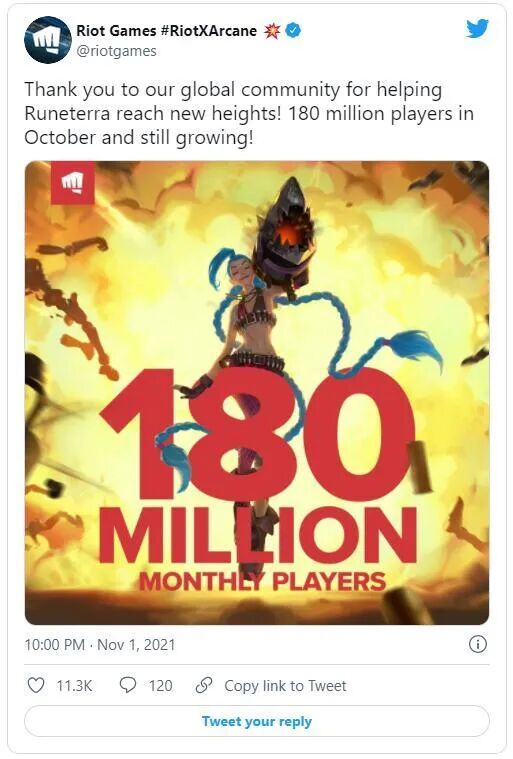The width and height of the screenshot is (513, 759).
Task: Click the explosion emoji beside #RiotXArcane
Action: pos(272,31)
